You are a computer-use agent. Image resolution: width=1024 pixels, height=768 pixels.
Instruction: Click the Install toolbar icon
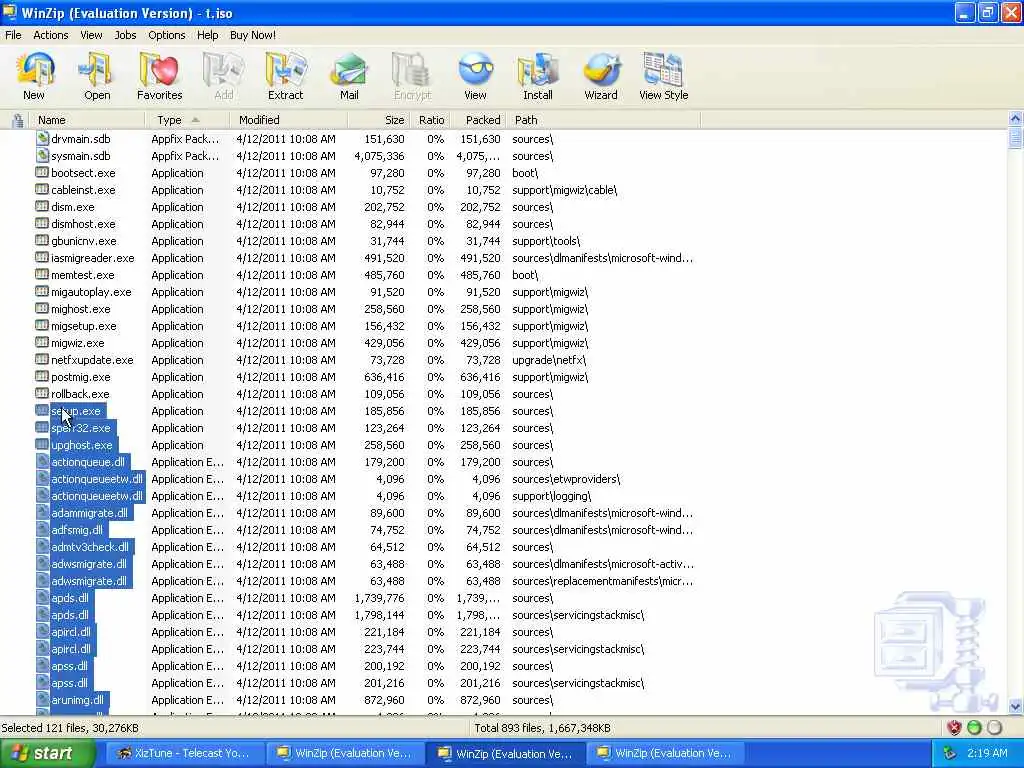538,69
